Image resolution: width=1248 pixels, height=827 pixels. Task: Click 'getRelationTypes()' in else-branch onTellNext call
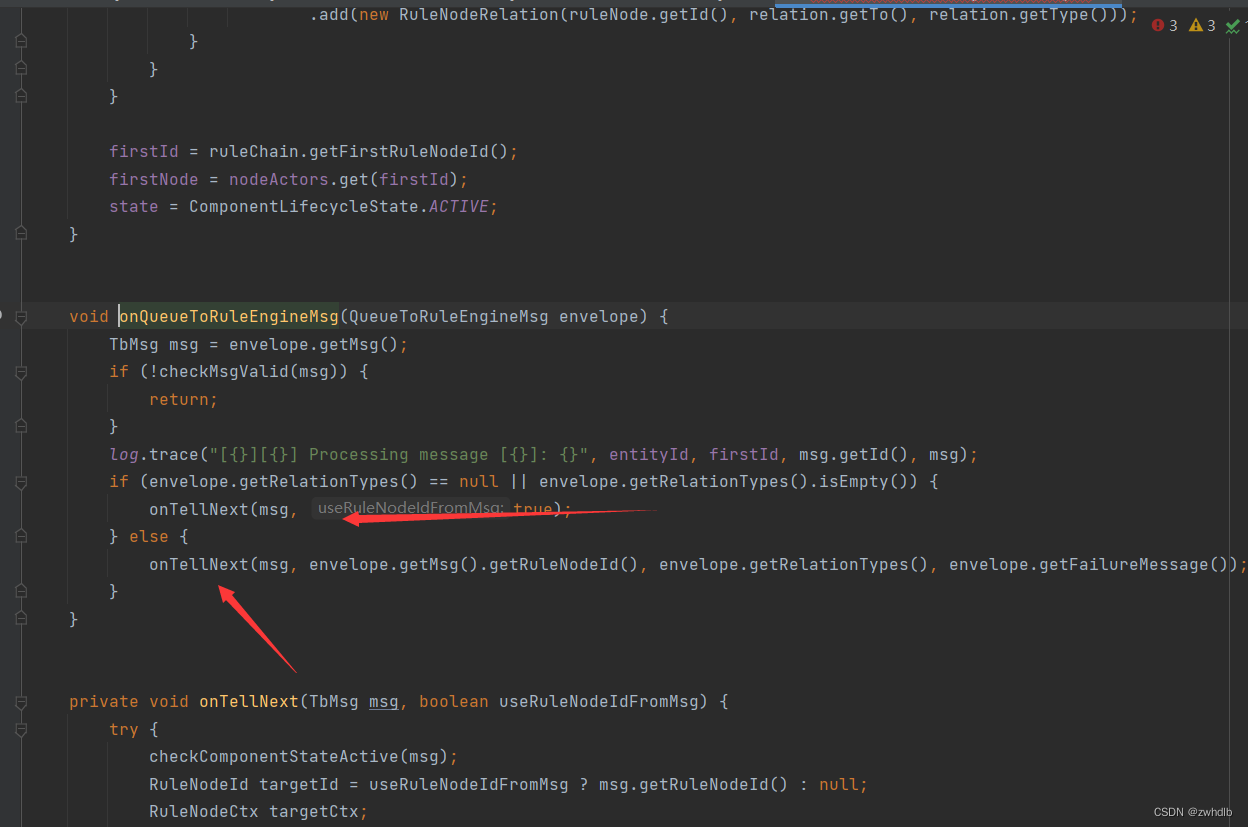tap(838, 564)
